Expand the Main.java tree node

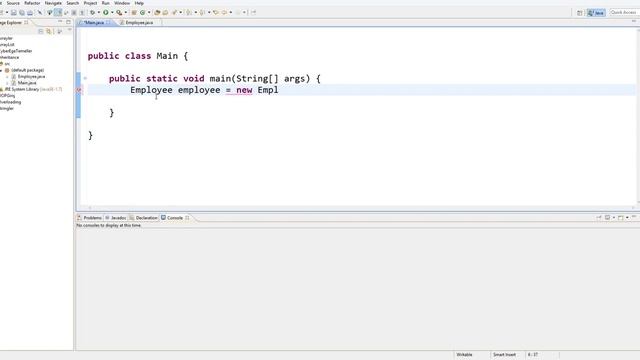(x=7, y=83)
